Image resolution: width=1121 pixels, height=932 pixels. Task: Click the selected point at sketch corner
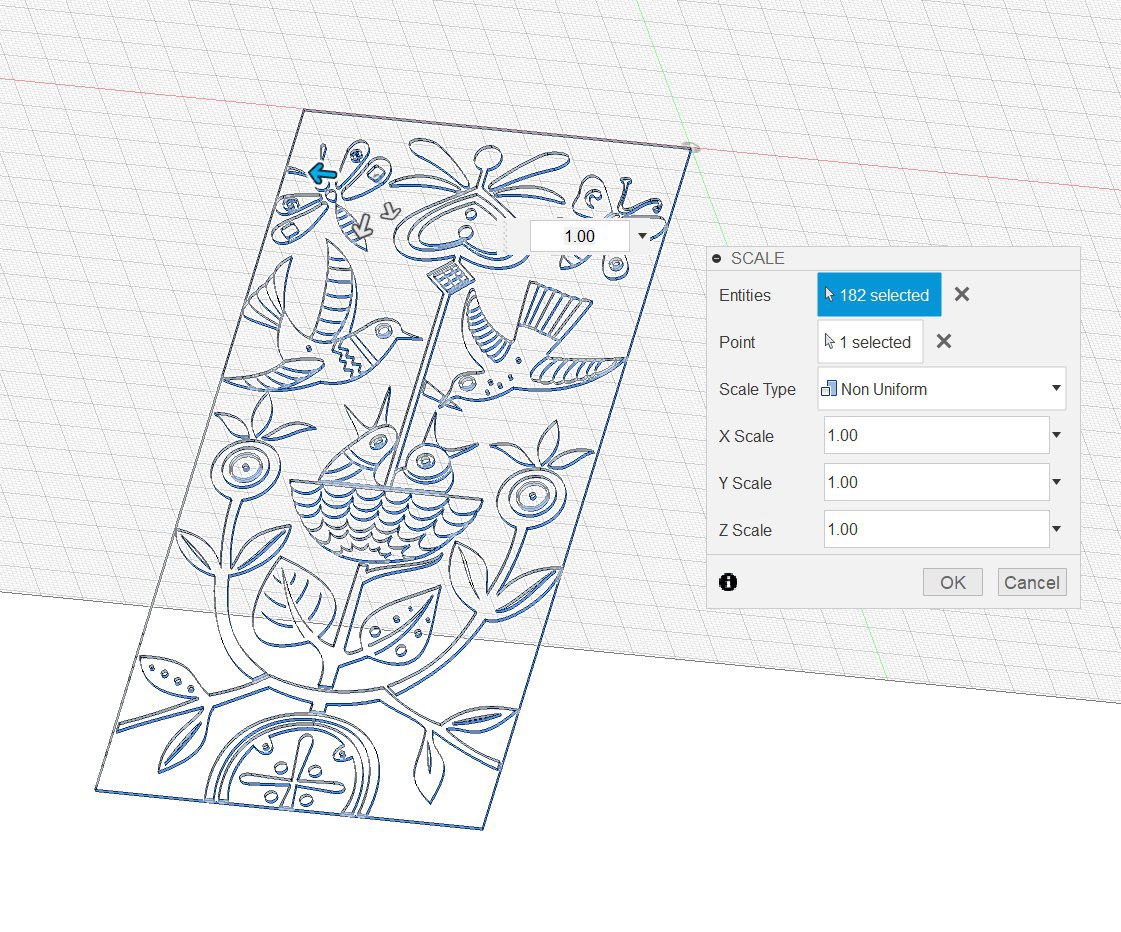[691, 148]
